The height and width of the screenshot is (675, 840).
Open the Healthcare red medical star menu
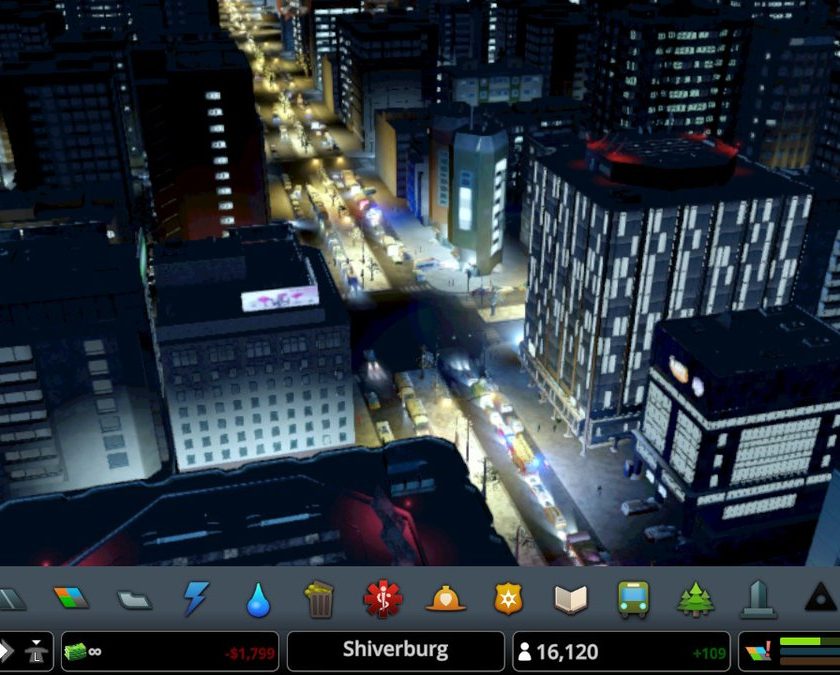click(x=382, y=599)
